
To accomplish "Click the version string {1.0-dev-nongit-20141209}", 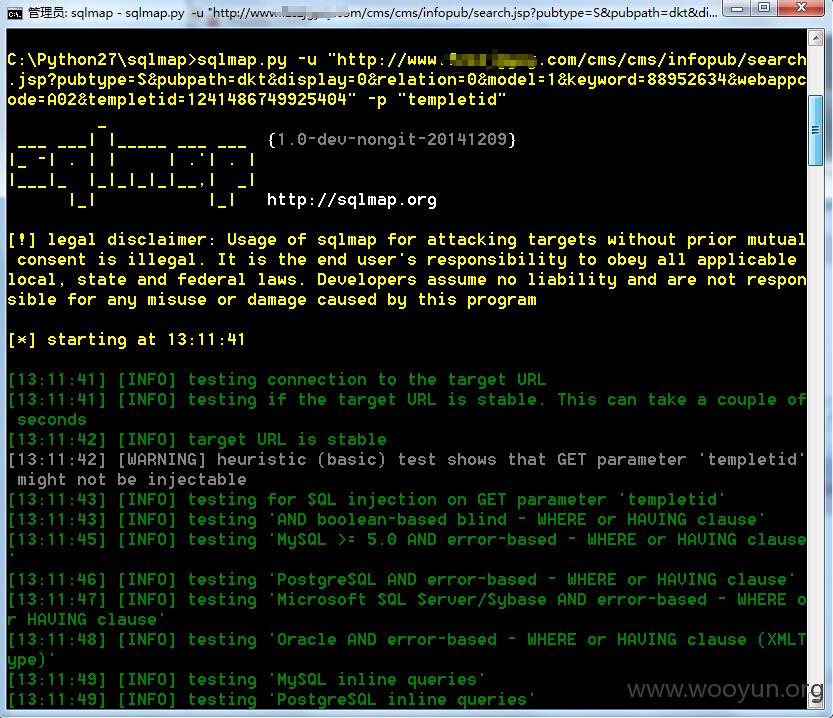I will click(x=392, y=140).
